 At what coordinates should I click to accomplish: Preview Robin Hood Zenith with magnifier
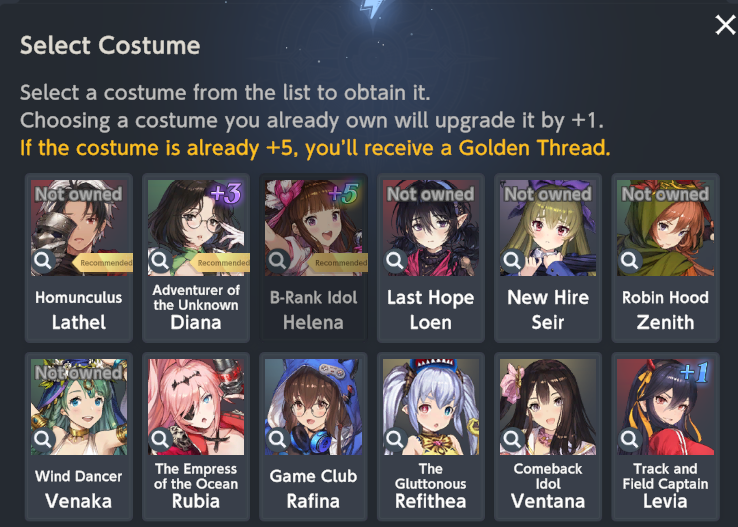point(630,260)
